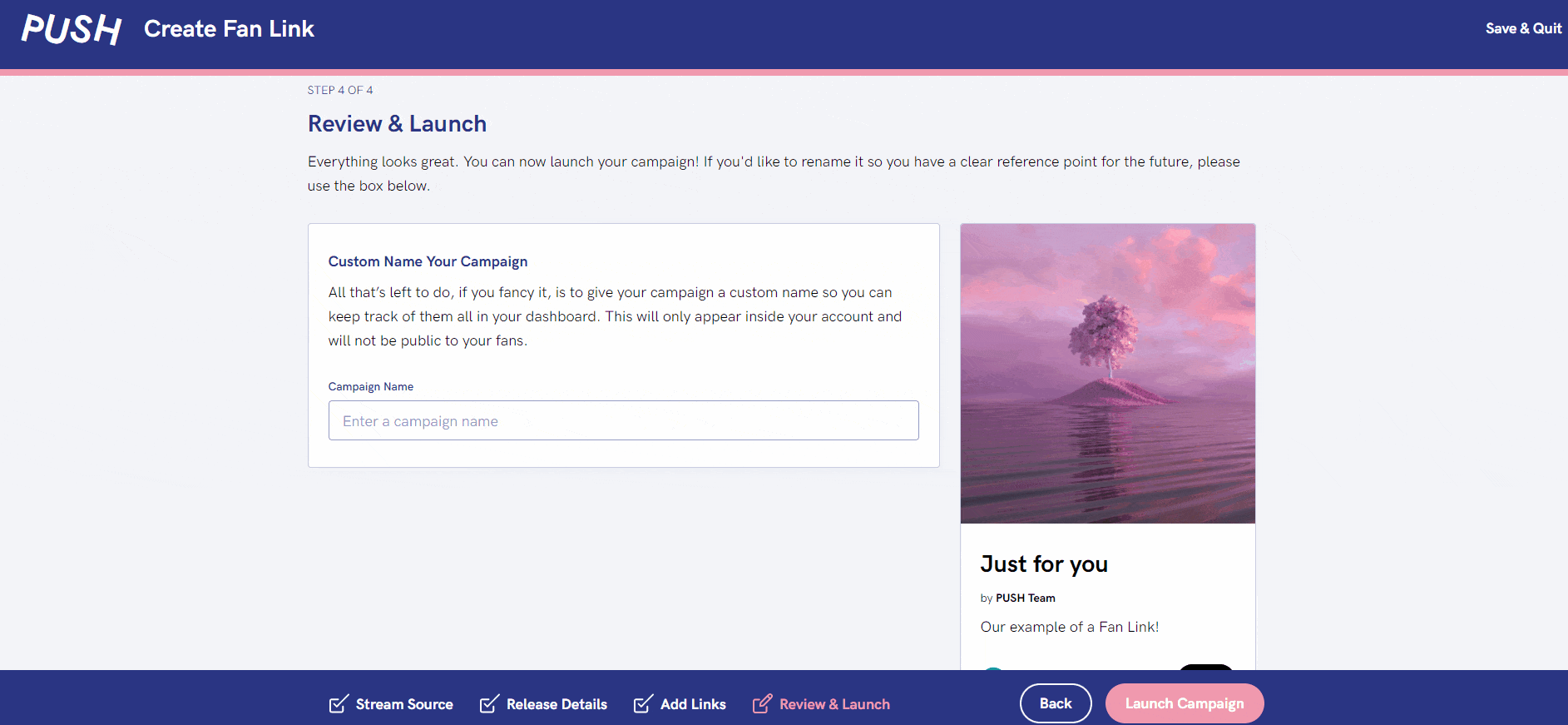1568x725 pixels.
Task: Click the 'Review & Launch' heading
Action: pos(397,123)
